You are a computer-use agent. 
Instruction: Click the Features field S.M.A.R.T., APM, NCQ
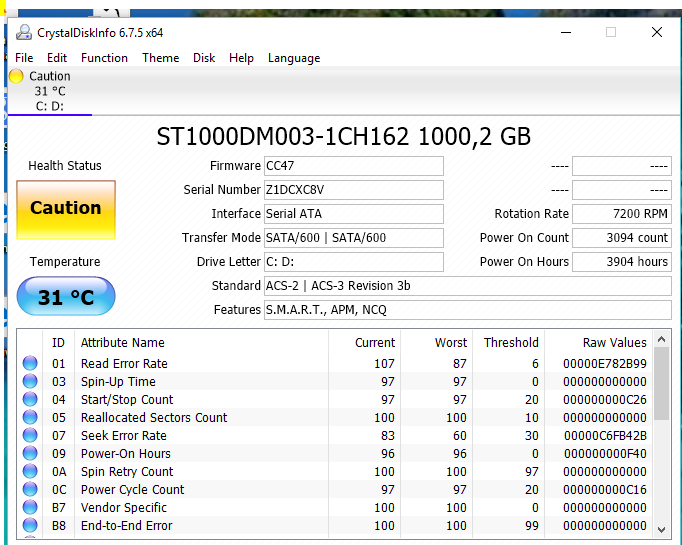468,310
